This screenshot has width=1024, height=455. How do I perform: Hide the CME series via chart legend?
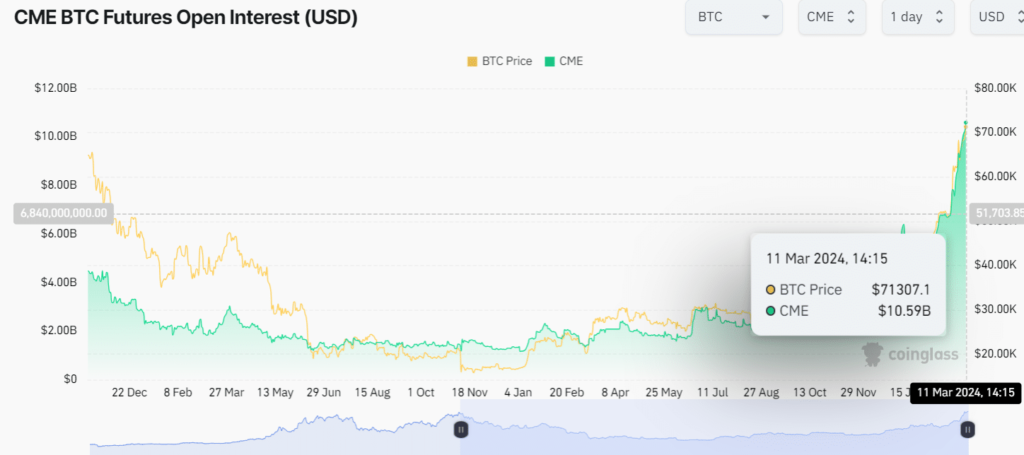563,61
